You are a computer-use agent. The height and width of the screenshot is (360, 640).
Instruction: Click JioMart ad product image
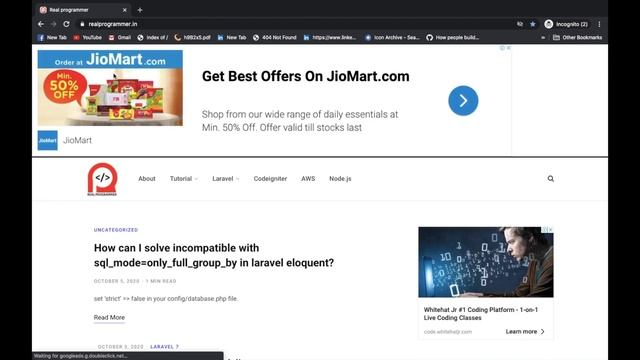pos(110,88)
